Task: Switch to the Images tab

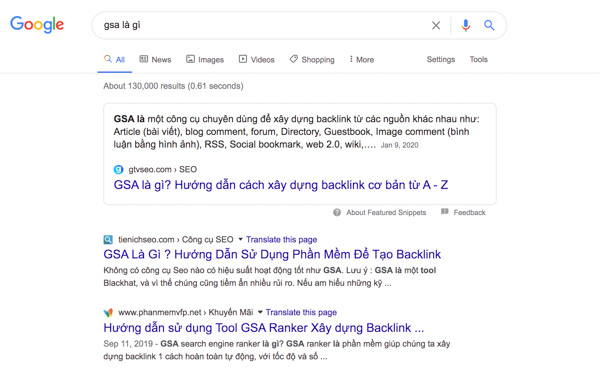Action: tap(205, 59)
